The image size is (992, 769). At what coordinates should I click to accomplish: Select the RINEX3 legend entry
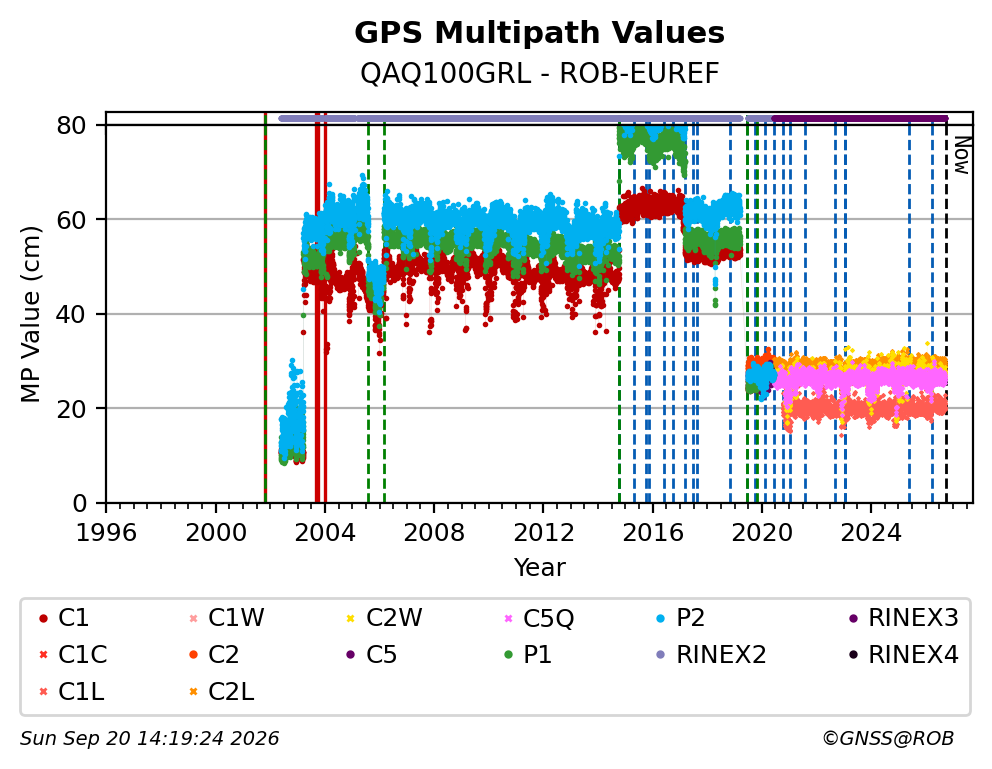[x=903, y=618]
